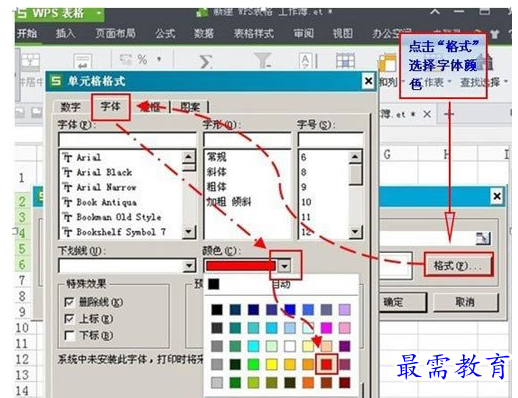
Task: Click the 格式(F)... button
Action: click(x=458, y=265)
